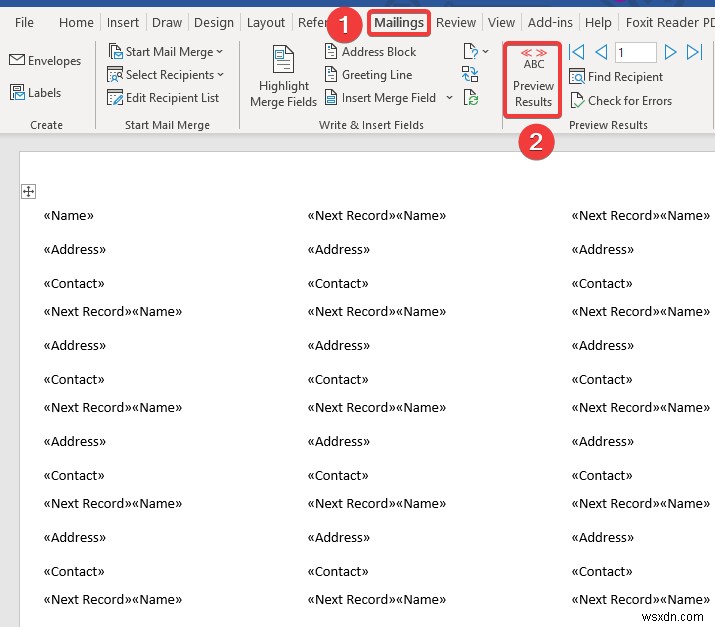Screen dimensions: 715x627
Task: Open the File tab
Action: [x=24, y=22]
